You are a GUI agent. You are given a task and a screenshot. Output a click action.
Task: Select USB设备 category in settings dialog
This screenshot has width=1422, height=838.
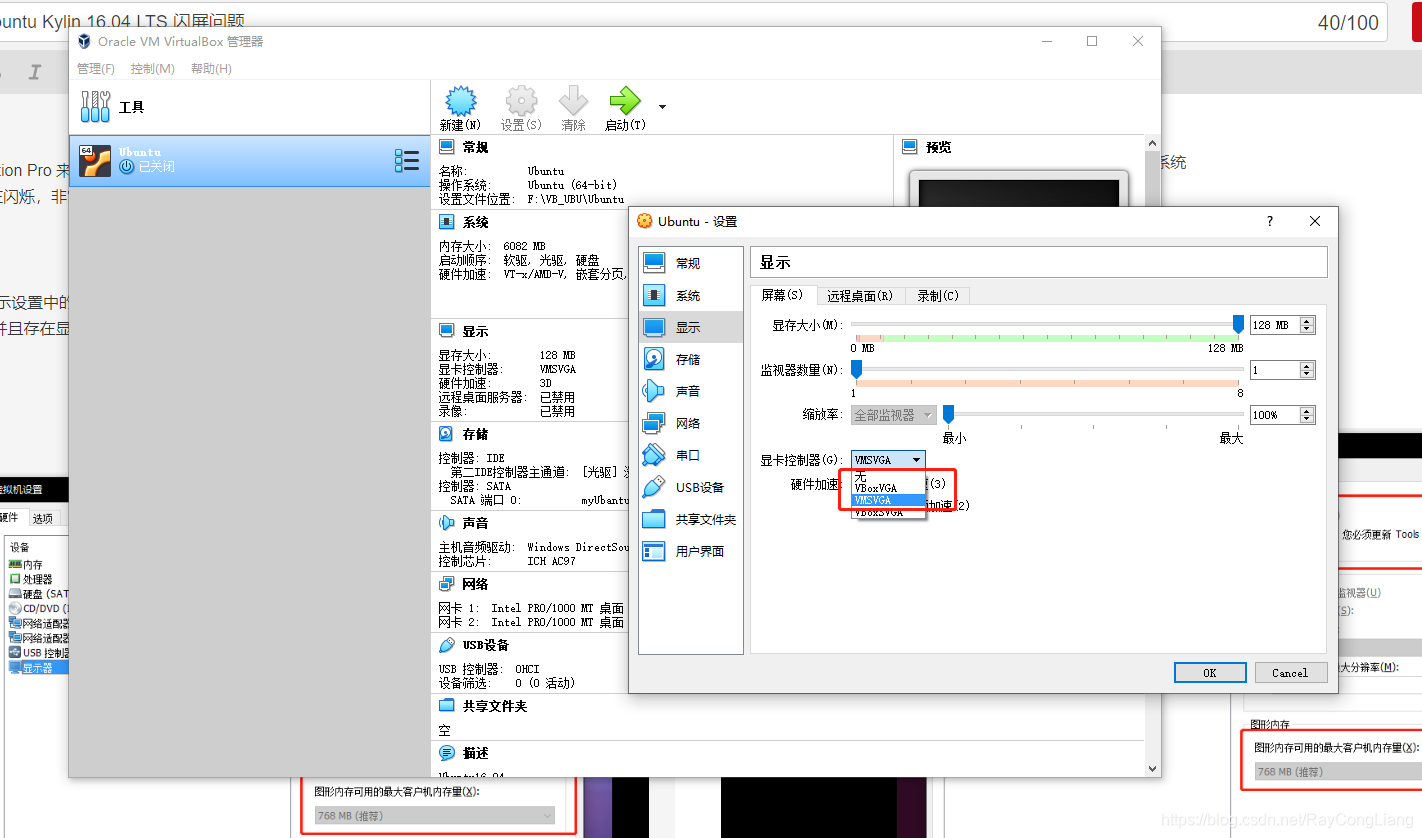(691, 487)
